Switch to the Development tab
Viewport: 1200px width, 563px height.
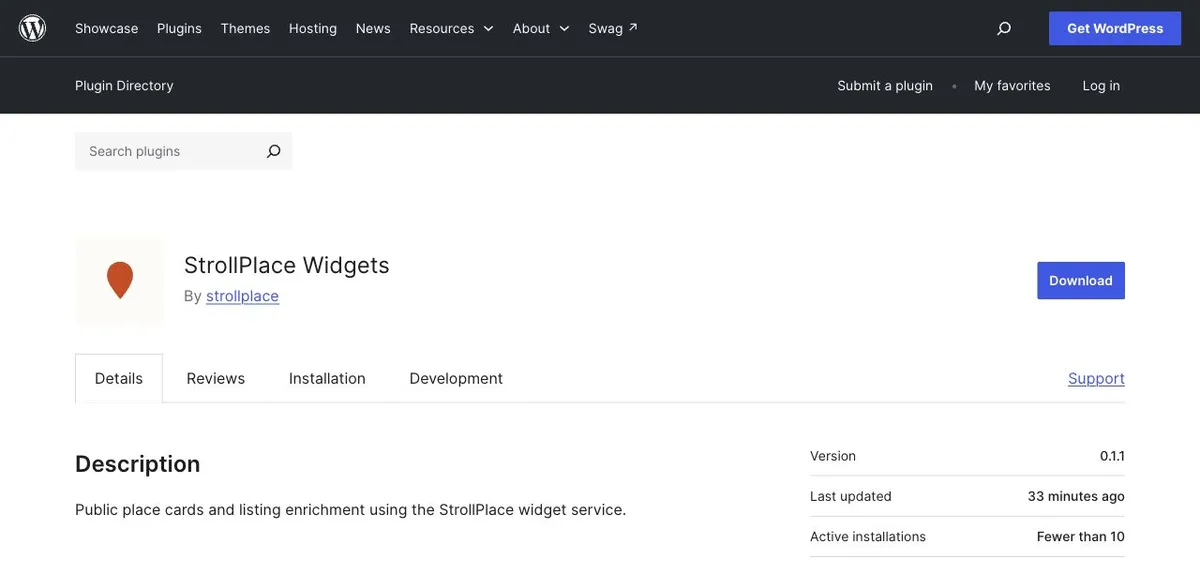pyautogui.click(x=456, y=378)
